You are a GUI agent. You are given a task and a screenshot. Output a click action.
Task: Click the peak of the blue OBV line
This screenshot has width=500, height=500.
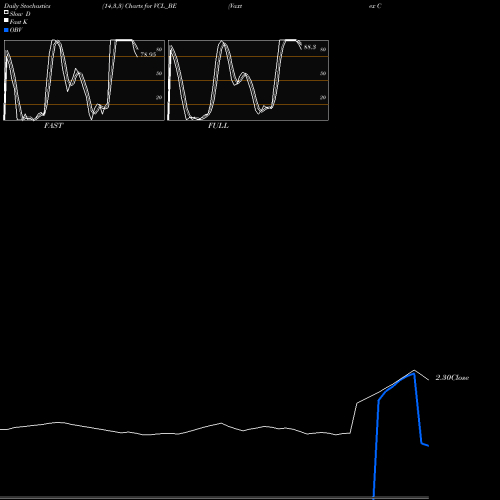[414, 373]
